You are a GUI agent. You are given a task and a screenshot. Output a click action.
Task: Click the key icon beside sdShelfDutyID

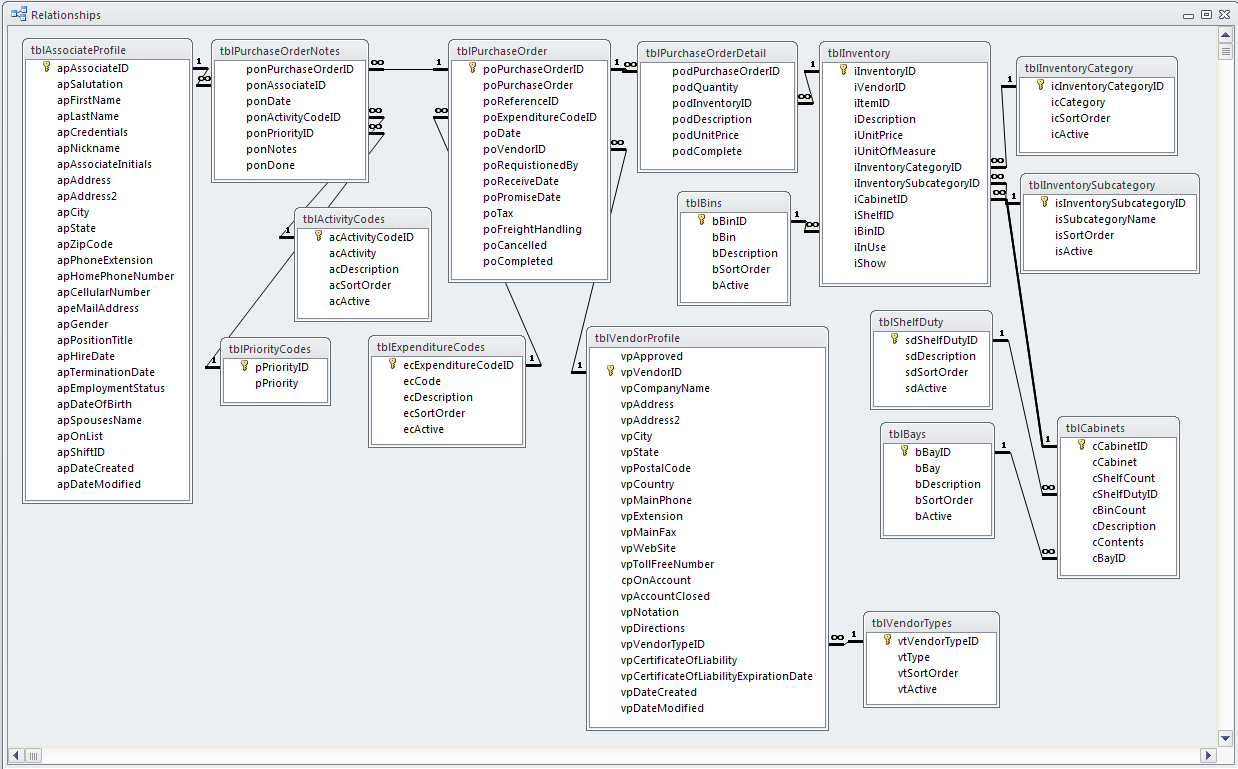pos(892,339)
